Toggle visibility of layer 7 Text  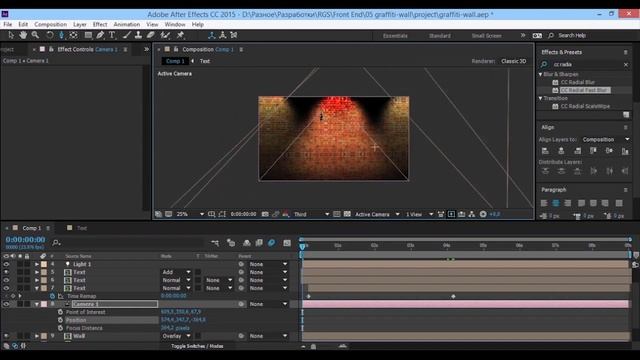[6, 288]
